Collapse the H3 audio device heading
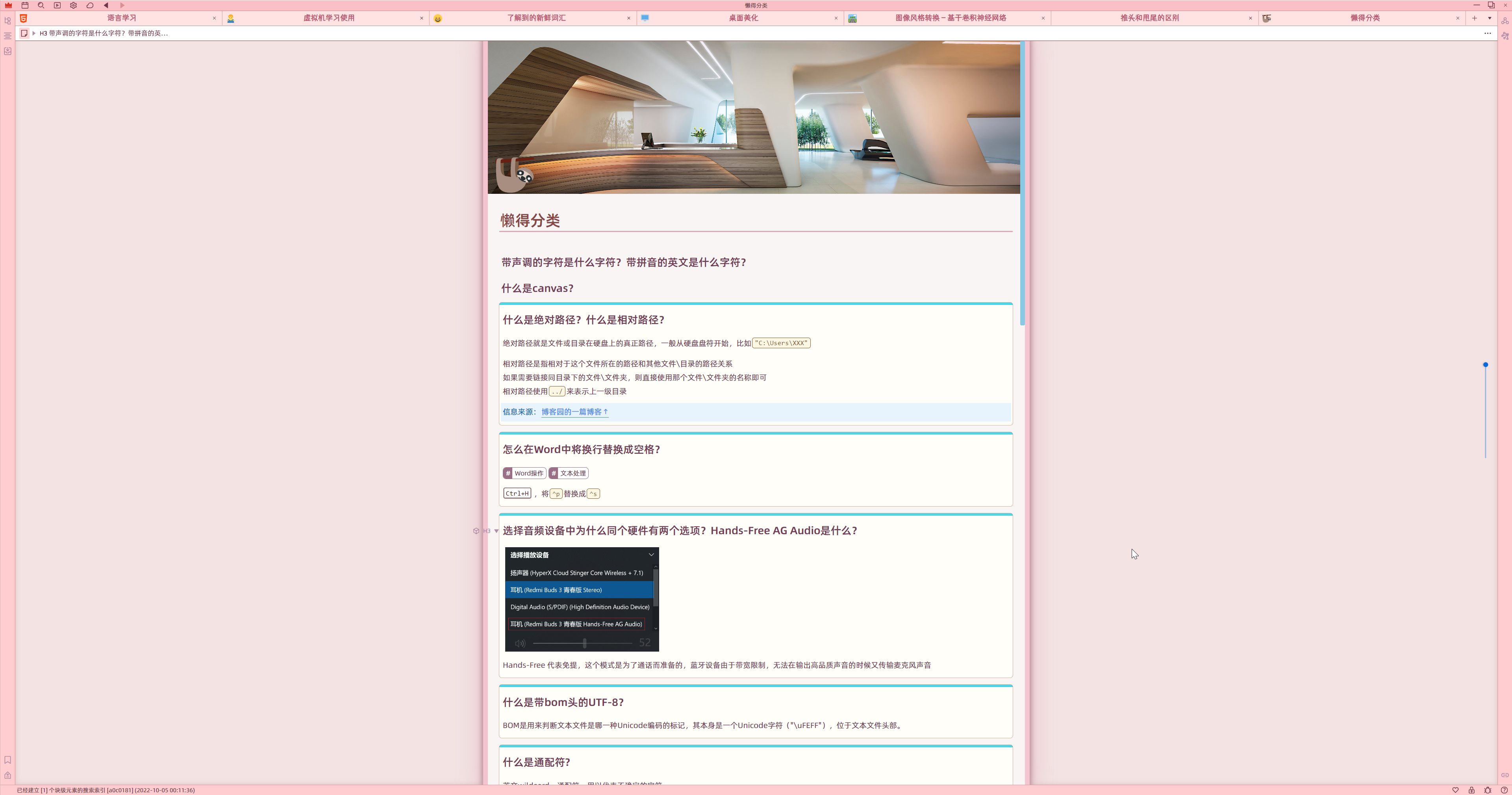Screen dimensions: 1512x795 (x=497, y=531)
